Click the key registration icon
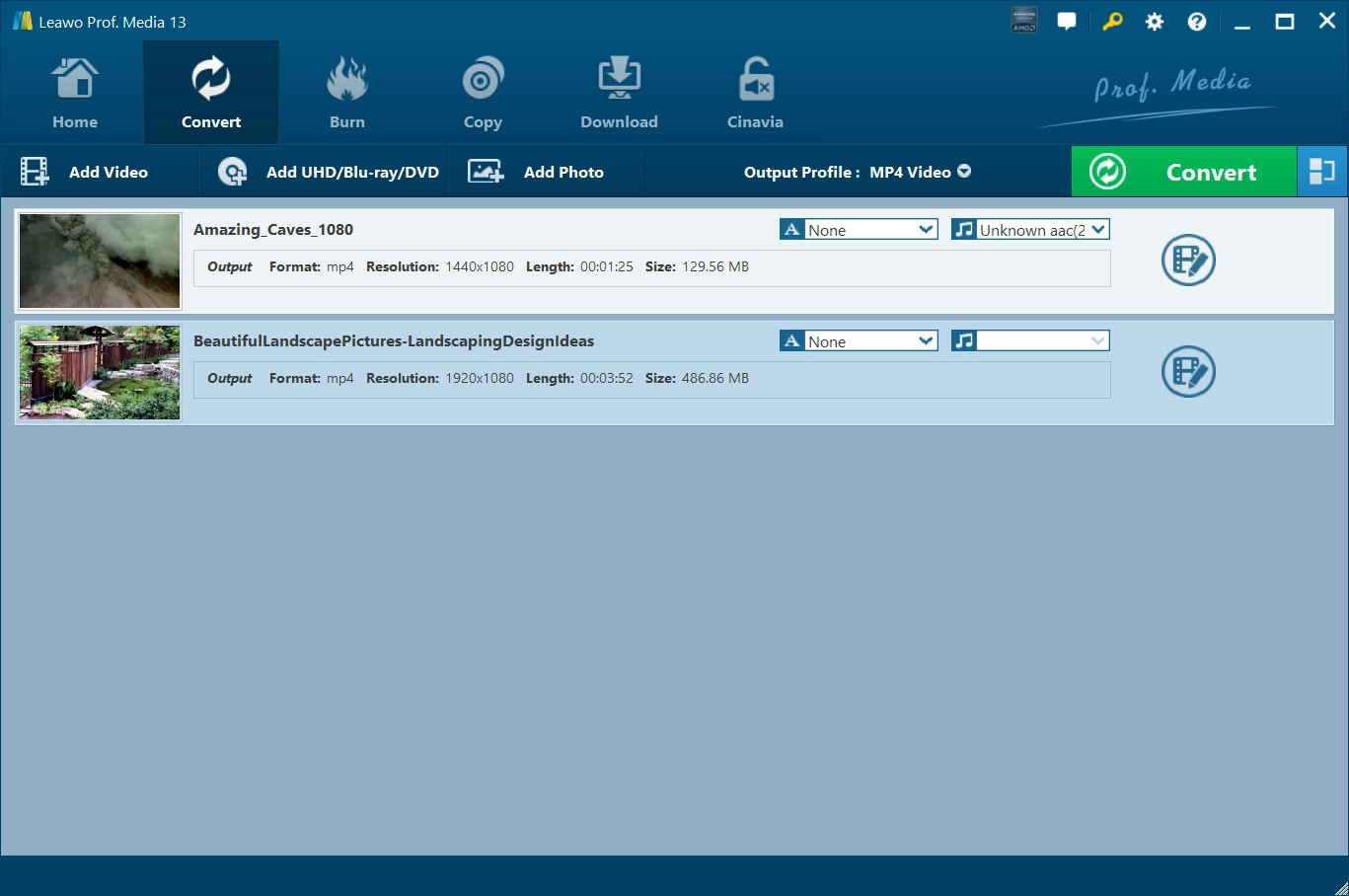Image resolution: width=1349 pixels, height=896 pixels. 1112,22
